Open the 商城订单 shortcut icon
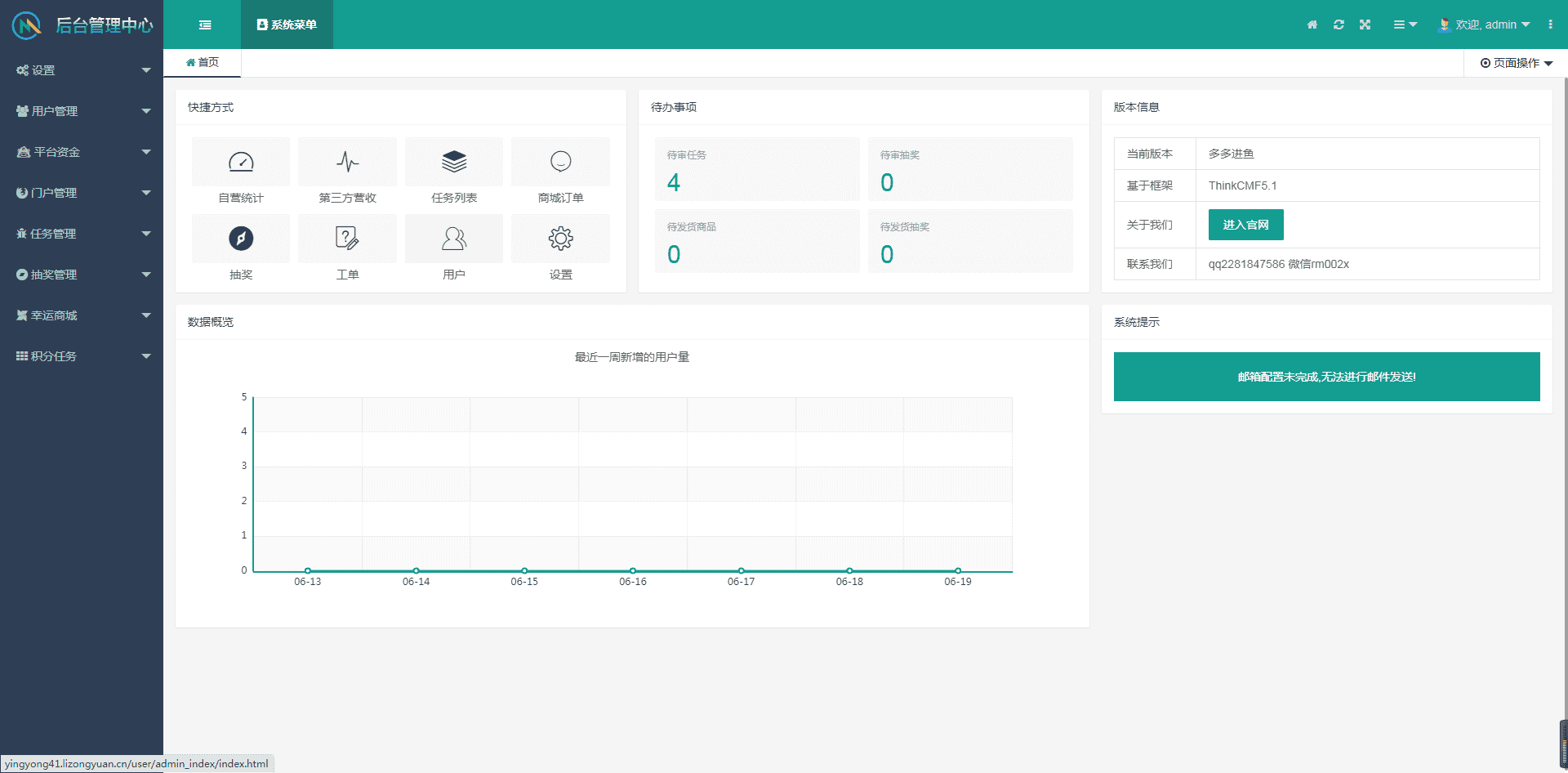Screen dimensions: 1568x773 [560, 163]
